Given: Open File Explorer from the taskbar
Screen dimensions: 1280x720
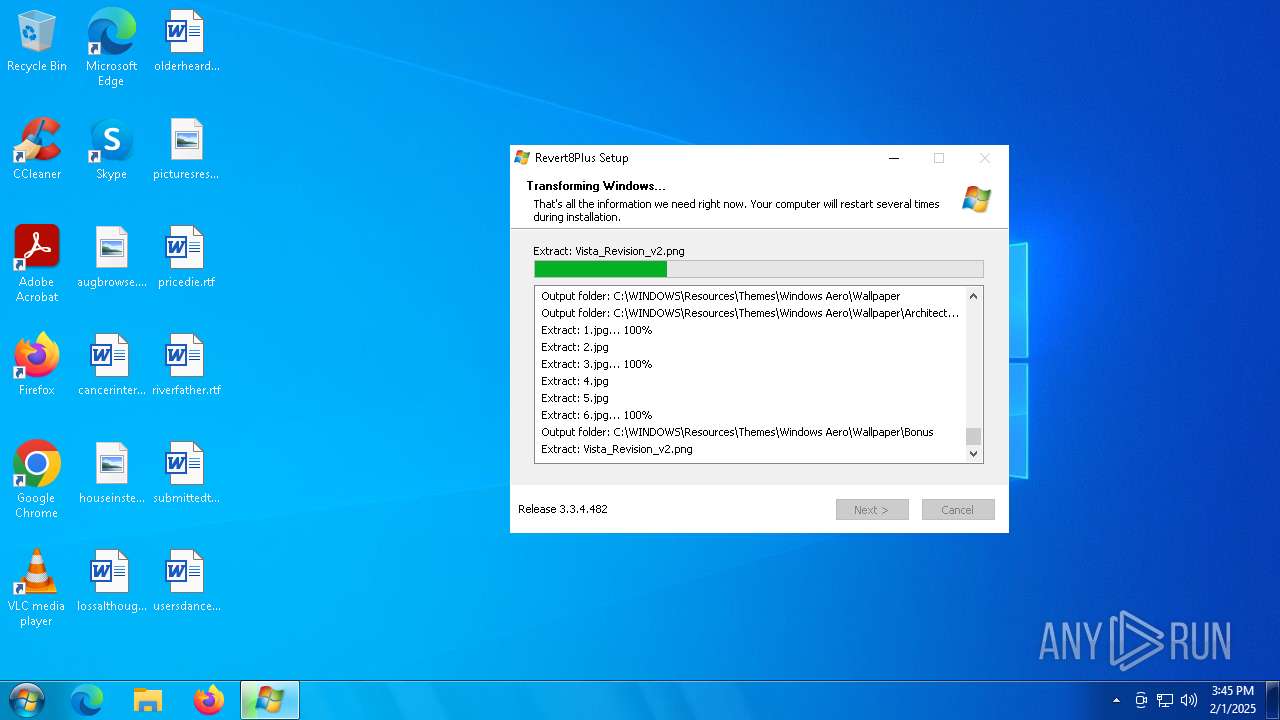Looking at the screenshot, I should tap(148, 700).
